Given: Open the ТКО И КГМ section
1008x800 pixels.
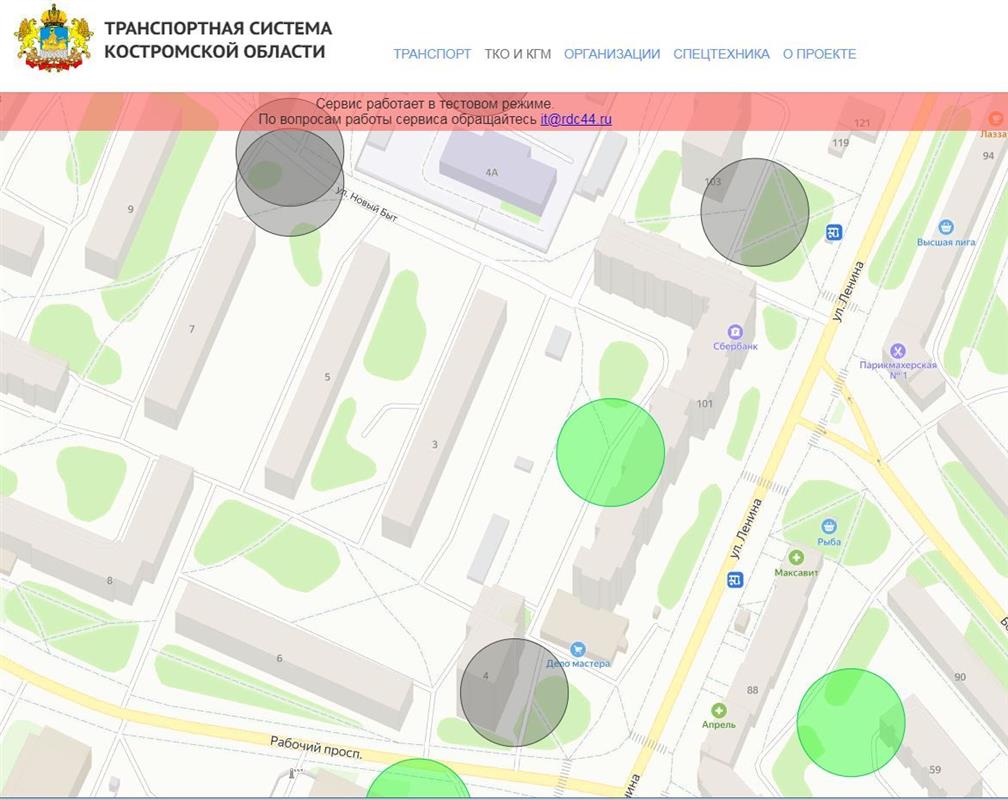Looking at the screenshot, I should pyautogui.click(x=518, y=54).
